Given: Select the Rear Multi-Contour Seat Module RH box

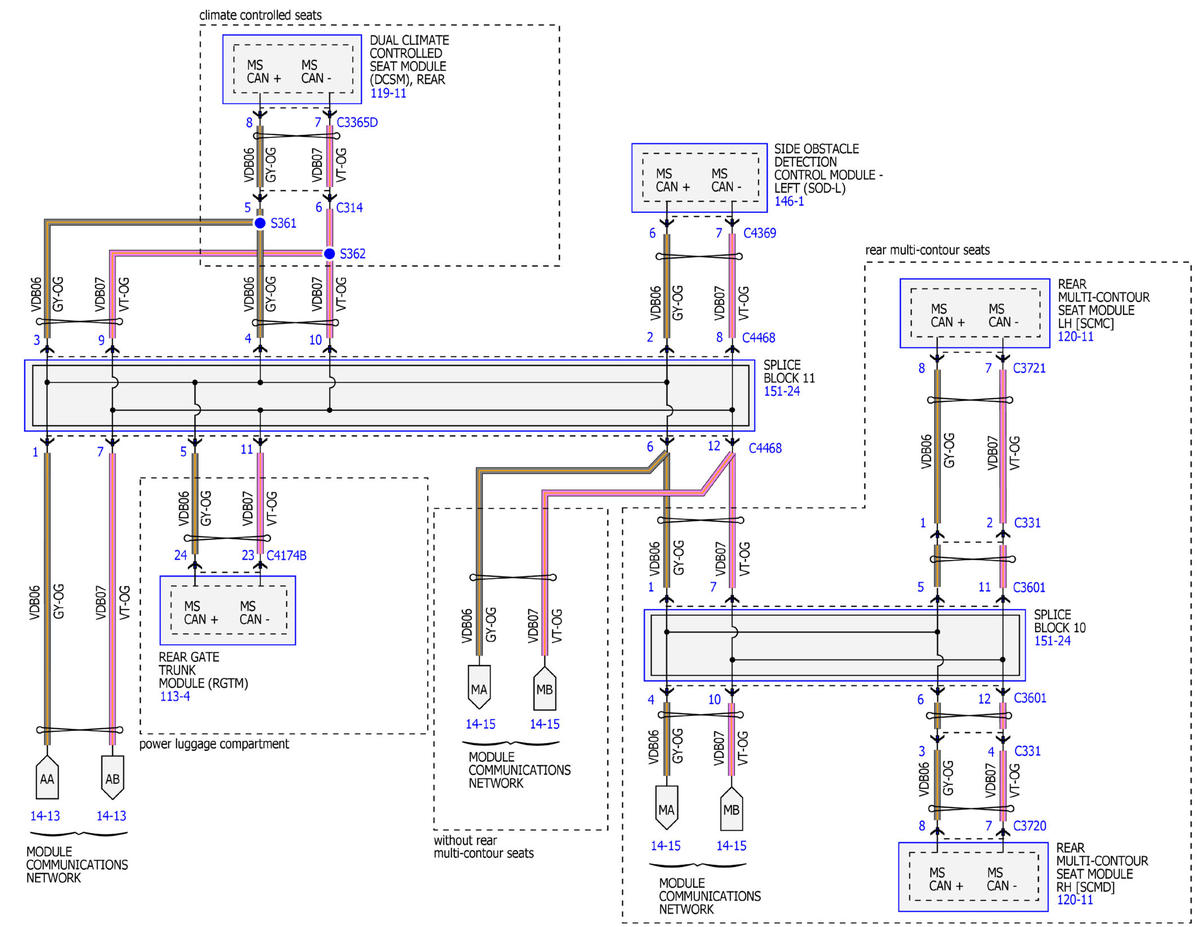Looking at the screenshot, I should (974, 876).
